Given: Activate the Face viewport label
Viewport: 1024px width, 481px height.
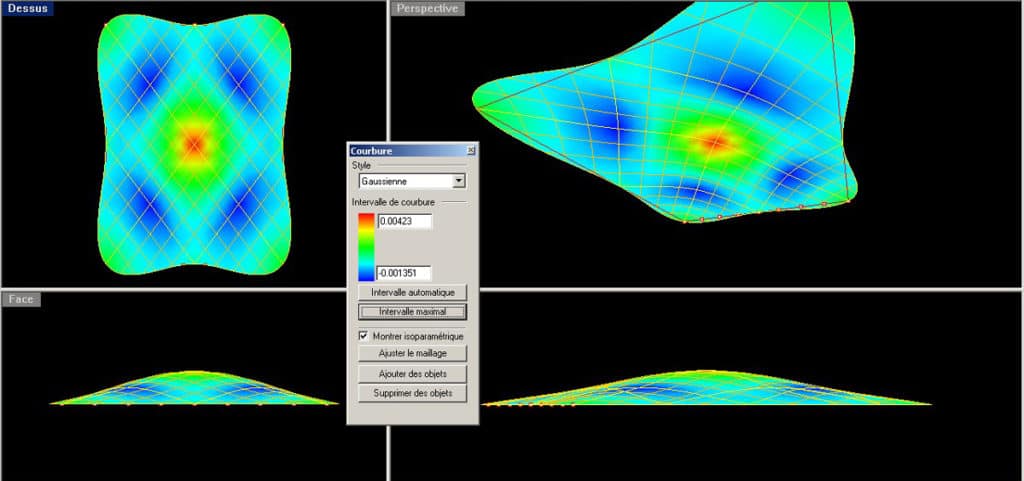Looking at the screenshot, I should click(21, 299).
